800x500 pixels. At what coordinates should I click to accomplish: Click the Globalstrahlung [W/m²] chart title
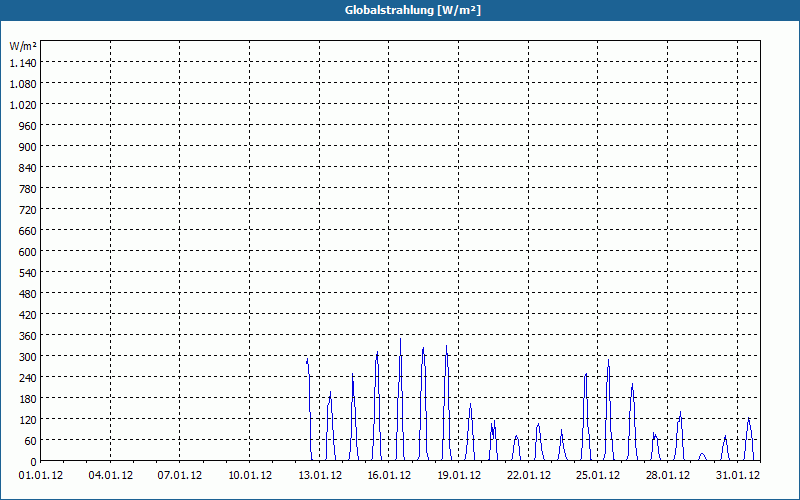click(413, 10)
